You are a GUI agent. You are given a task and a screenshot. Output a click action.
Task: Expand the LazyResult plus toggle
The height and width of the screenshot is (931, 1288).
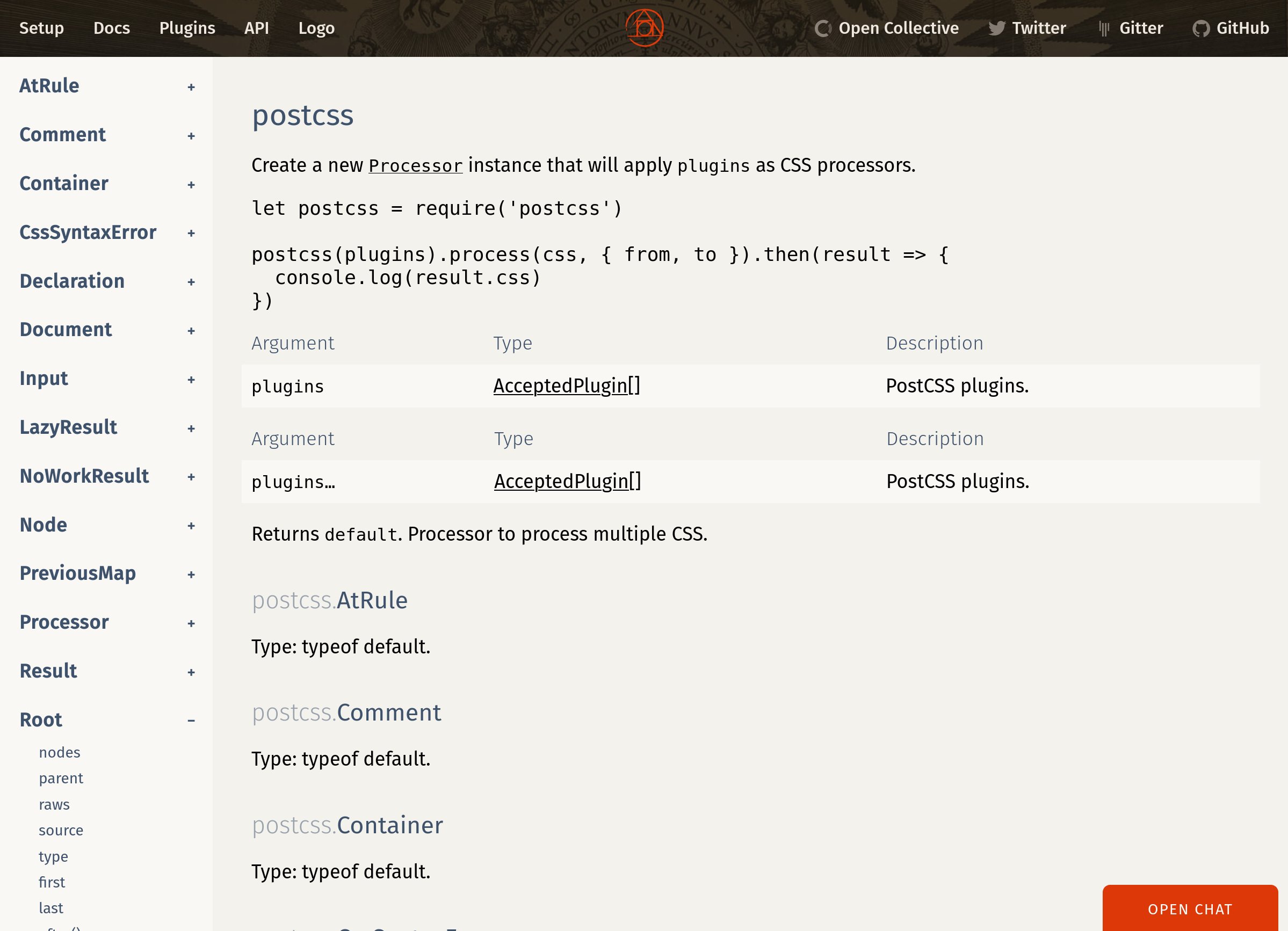[x=191, y=428]
